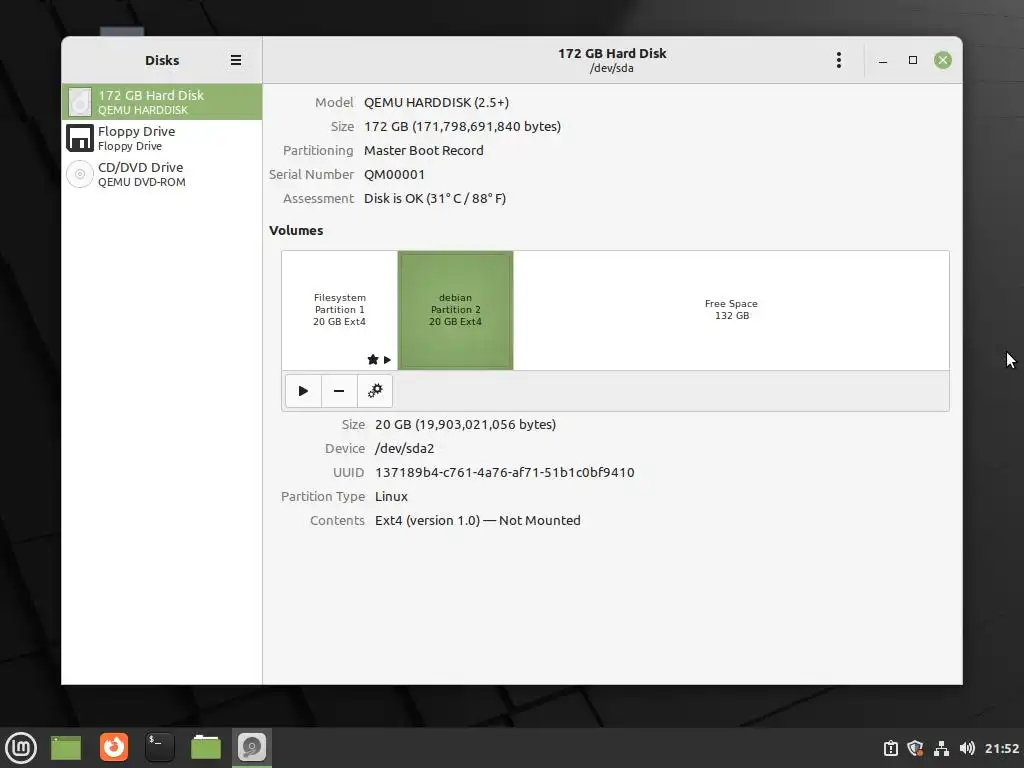Open the Linux Mint start menu
This screenshot has width=1024, height=768.
tap(21, 748)
